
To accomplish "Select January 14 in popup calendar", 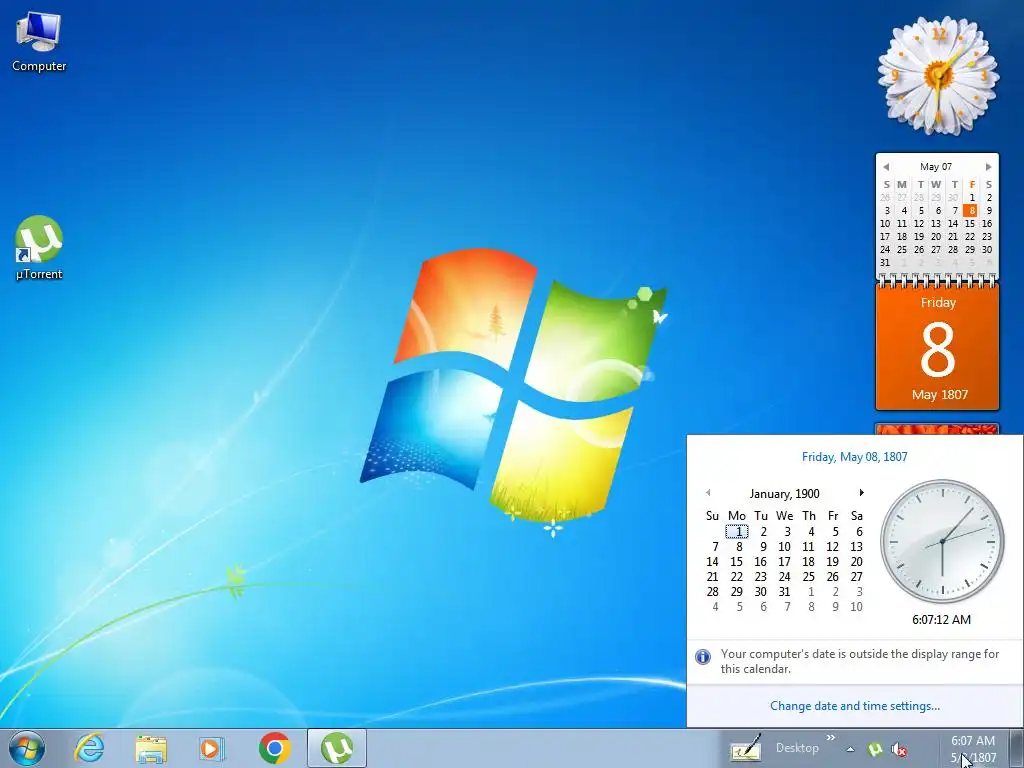I will coord(712,562).
